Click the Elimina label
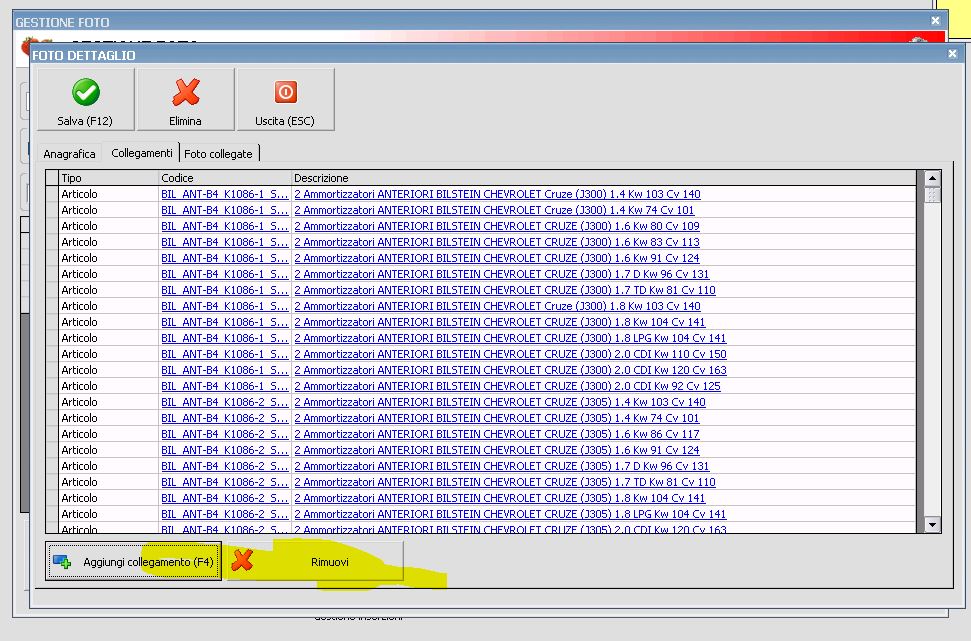The image size is (971, 641). coord(185,121)
